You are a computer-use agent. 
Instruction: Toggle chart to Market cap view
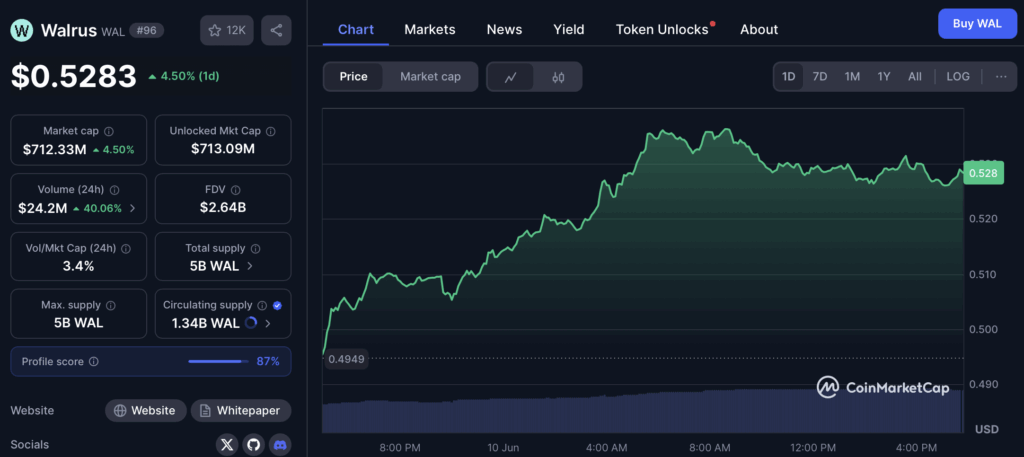pyautogui.click(x=430, y=77)
